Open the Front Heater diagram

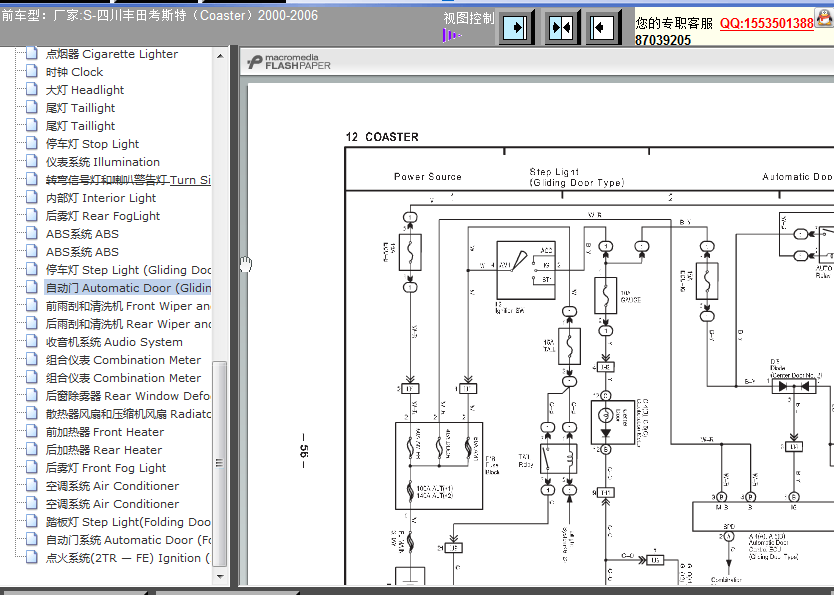pos(105,432)
